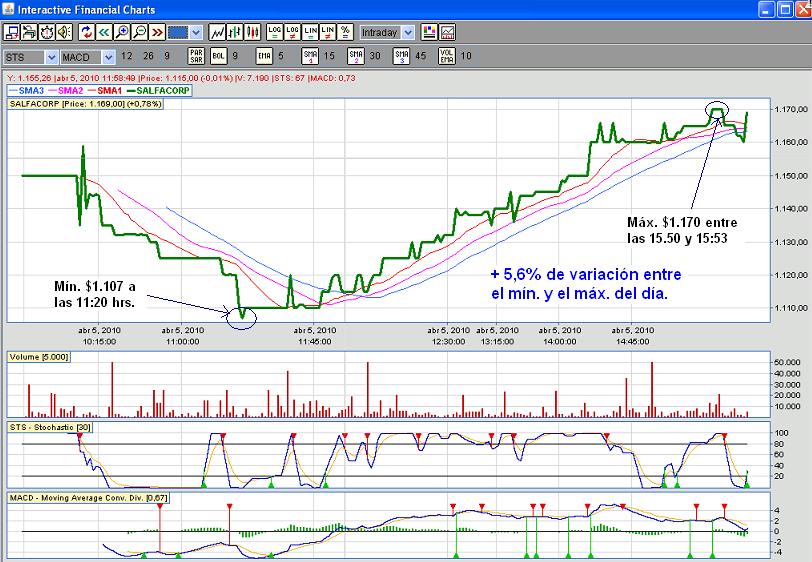Screen dimensions: 812x562
Task: Click the alarm clock timer icon
Action: point(47,32)
